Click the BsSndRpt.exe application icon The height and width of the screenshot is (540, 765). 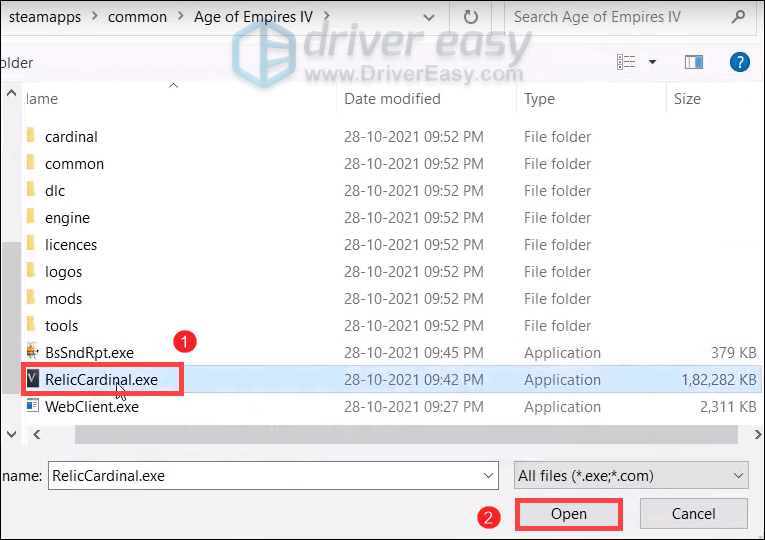[32, 351]
